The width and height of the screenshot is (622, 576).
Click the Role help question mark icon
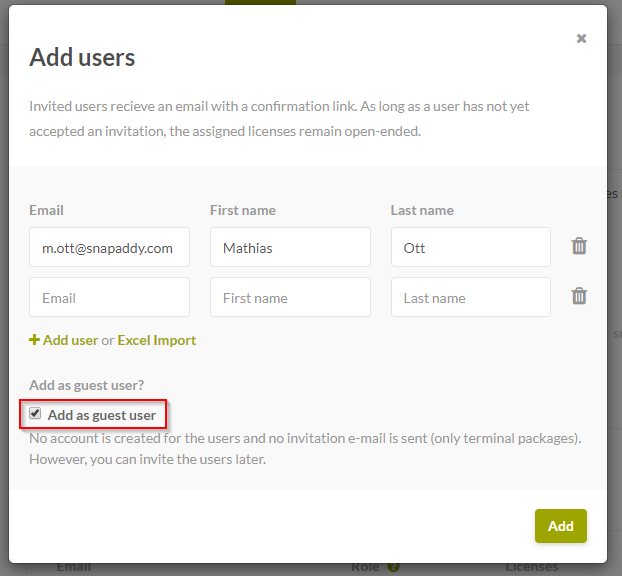click(x=393, y=567)
